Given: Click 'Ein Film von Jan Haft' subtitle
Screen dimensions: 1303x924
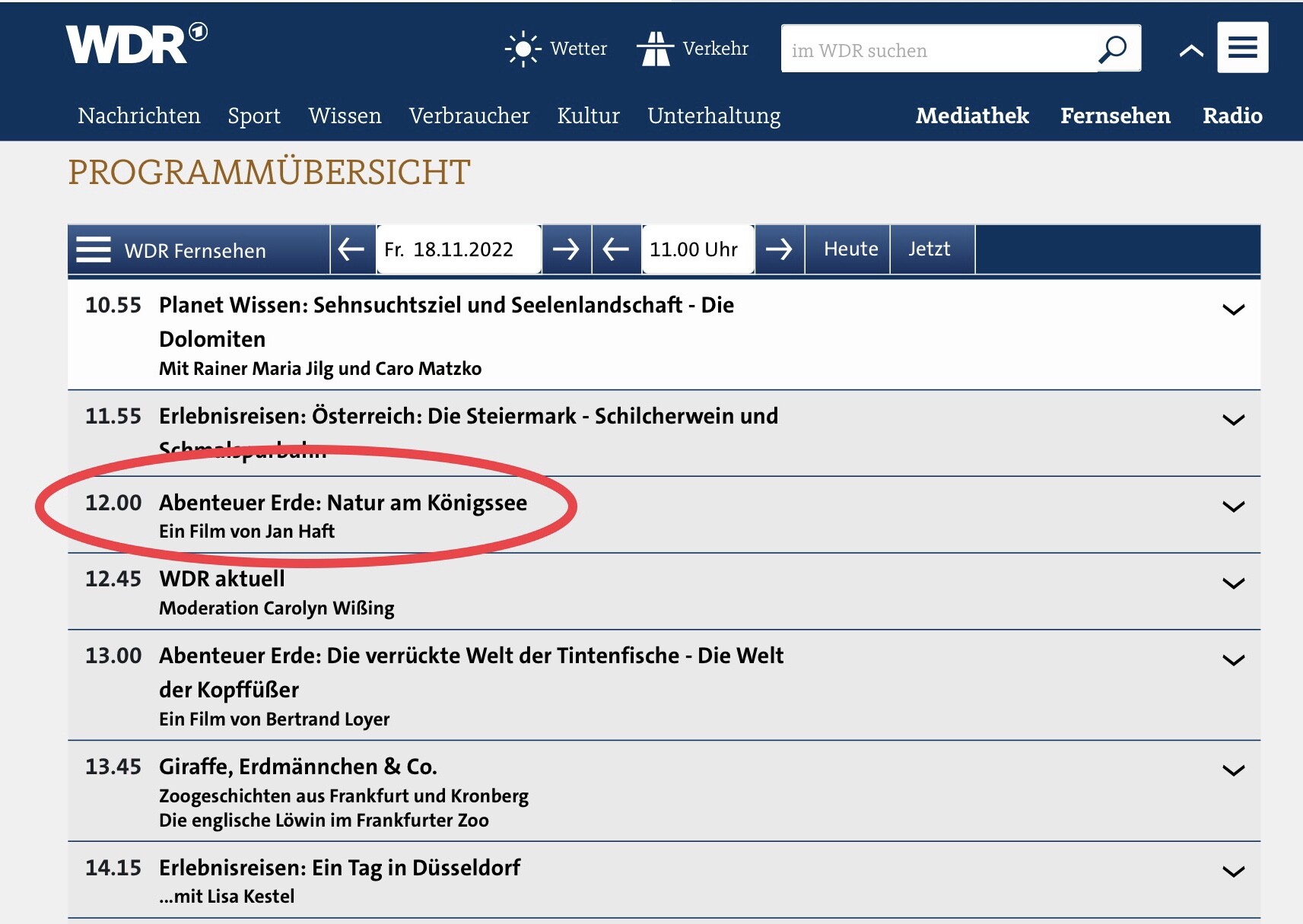Looking at the screenshot, I should 247,532.
